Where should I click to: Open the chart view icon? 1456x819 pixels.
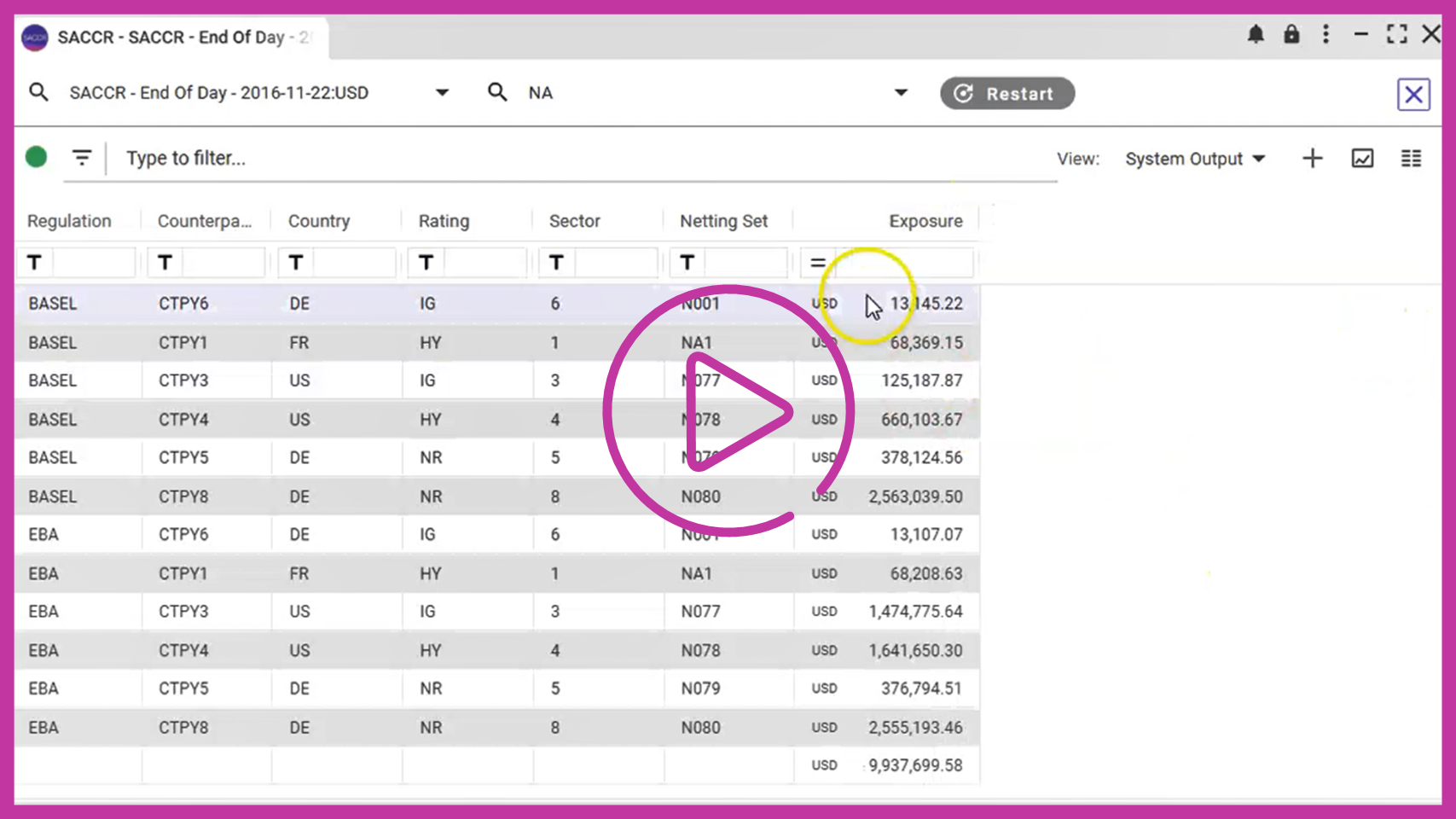click(x=1362, y=158)
